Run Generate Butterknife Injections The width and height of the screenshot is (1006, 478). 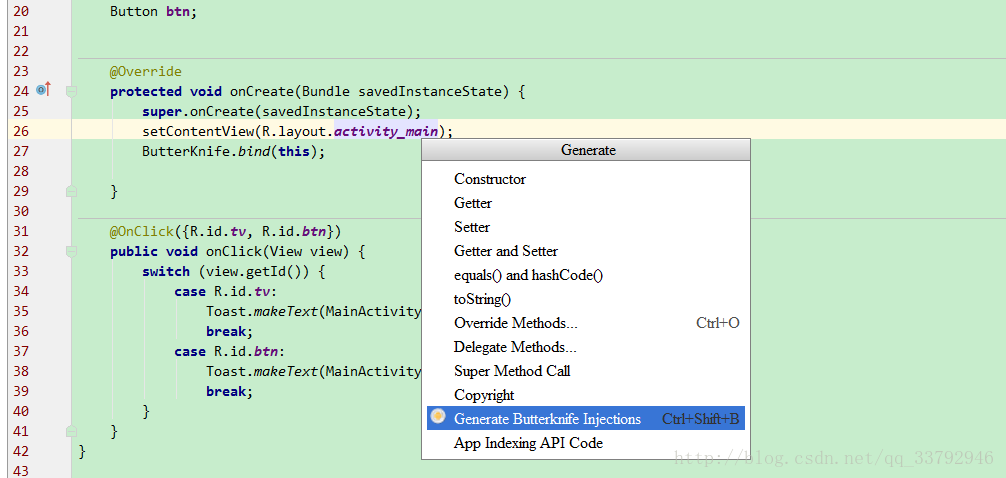(x=547, y=419)
